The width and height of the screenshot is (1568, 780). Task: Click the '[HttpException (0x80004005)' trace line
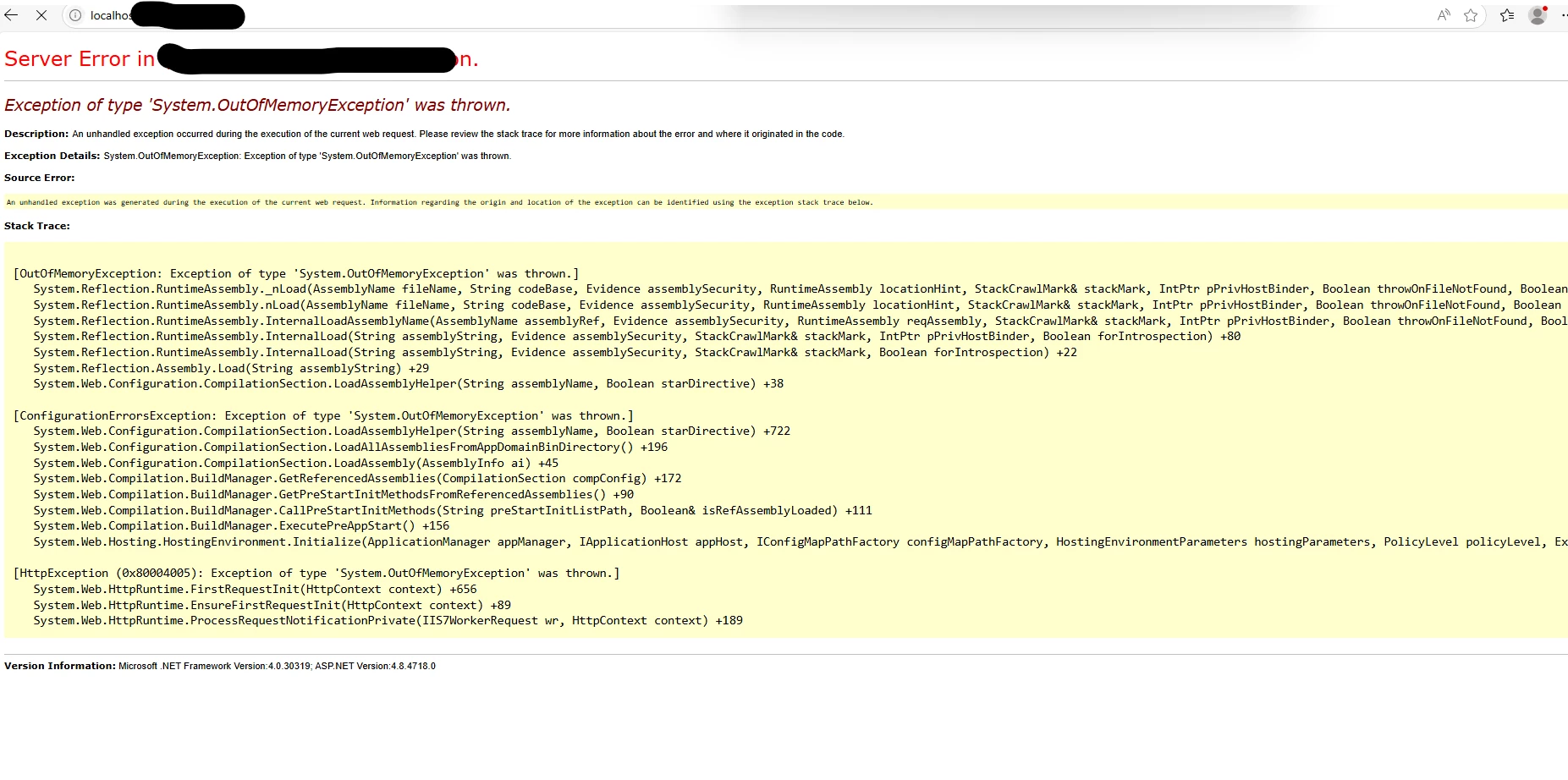coord(316,574)
